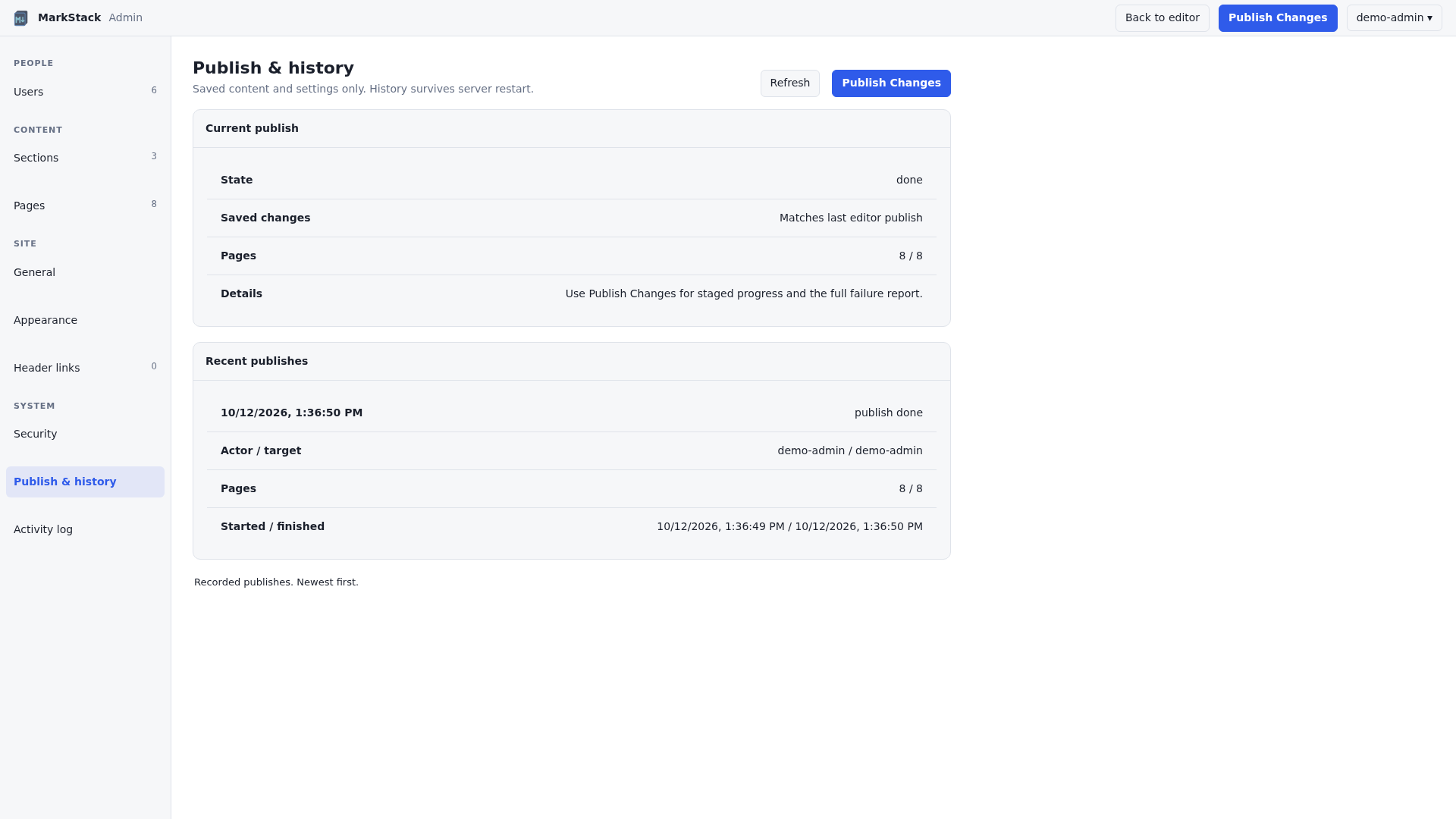
Task: Click the 'publish done' status text
Action: pos(888,413)
